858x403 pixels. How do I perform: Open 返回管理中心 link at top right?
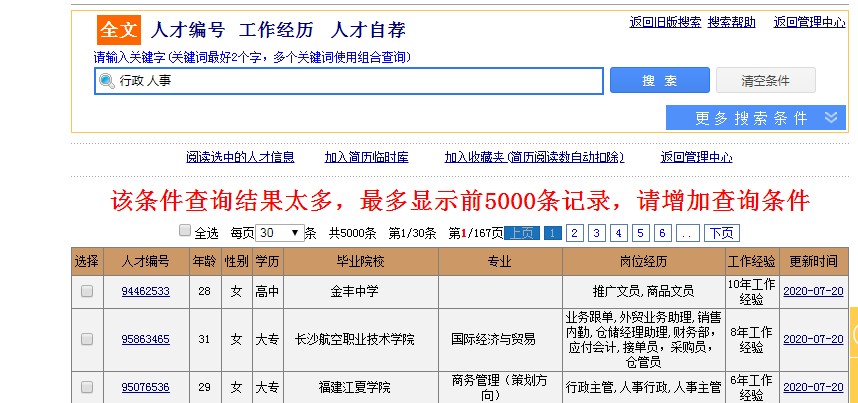pos(809,22)
